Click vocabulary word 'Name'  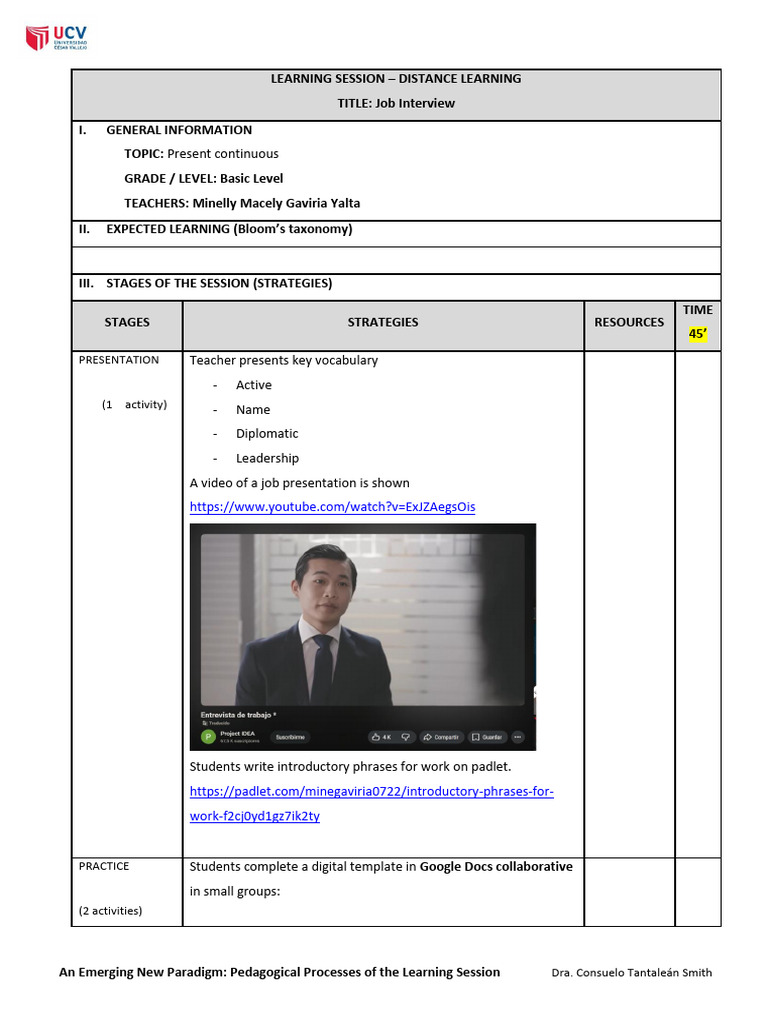click(253, 409)
